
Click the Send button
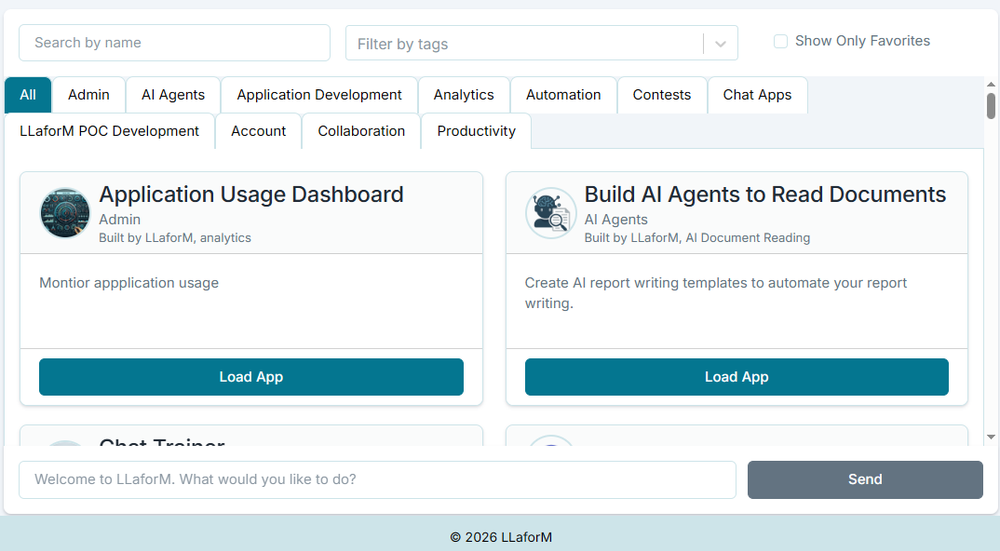click(865, 480)
